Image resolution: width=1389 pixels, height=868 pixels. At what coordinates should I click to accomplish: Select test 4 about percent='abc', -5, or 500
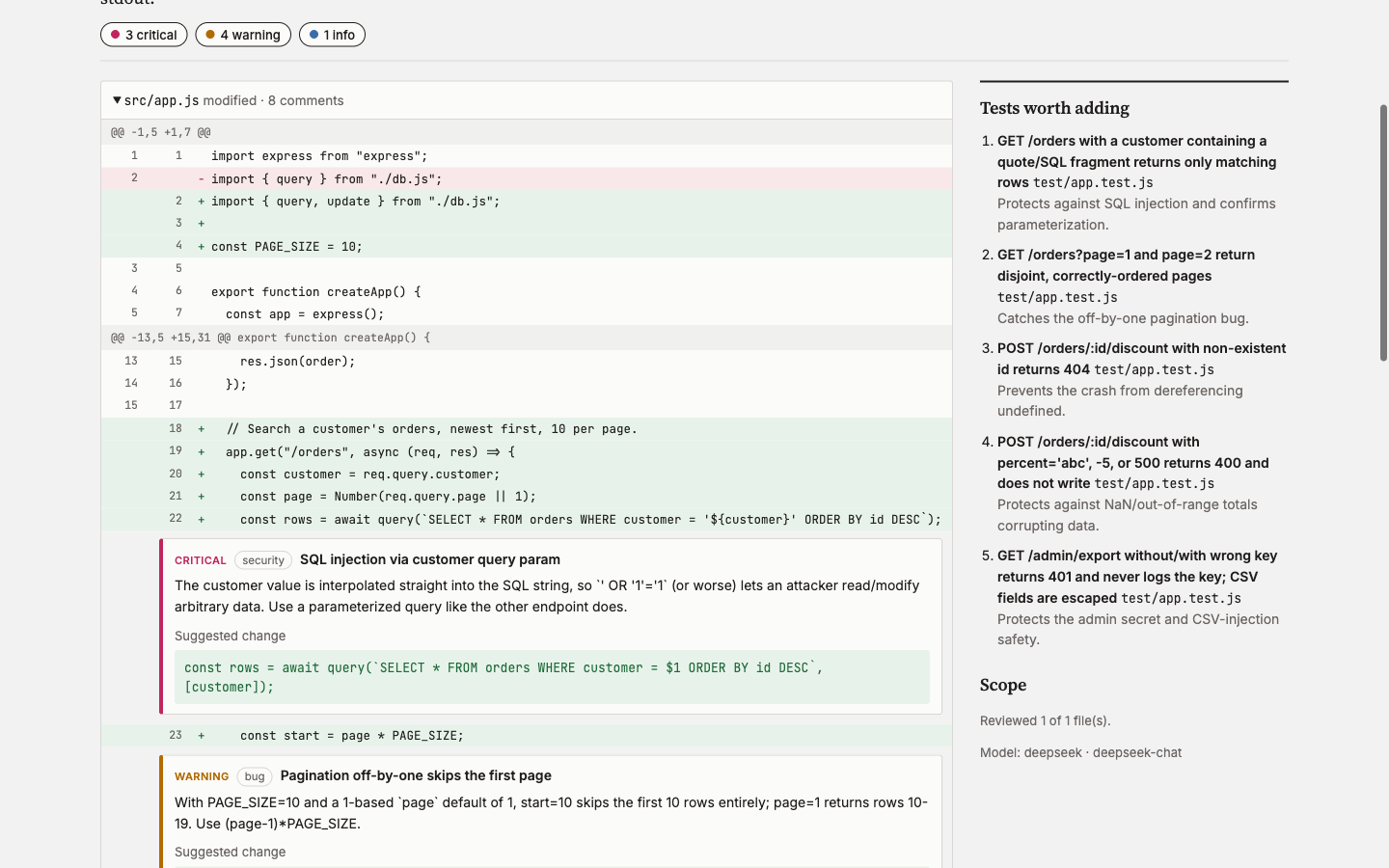[1142, 483]
